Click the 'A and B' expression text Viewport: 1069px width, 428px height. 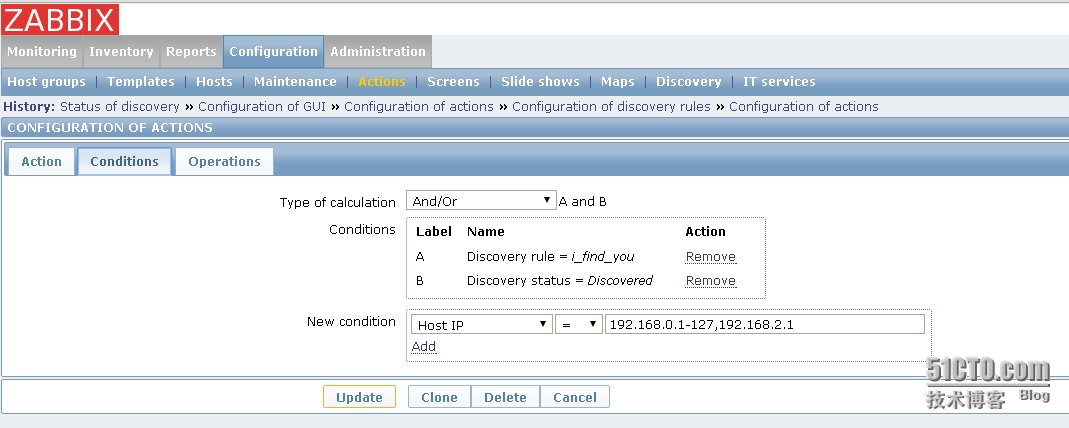(x=583, y=202)
